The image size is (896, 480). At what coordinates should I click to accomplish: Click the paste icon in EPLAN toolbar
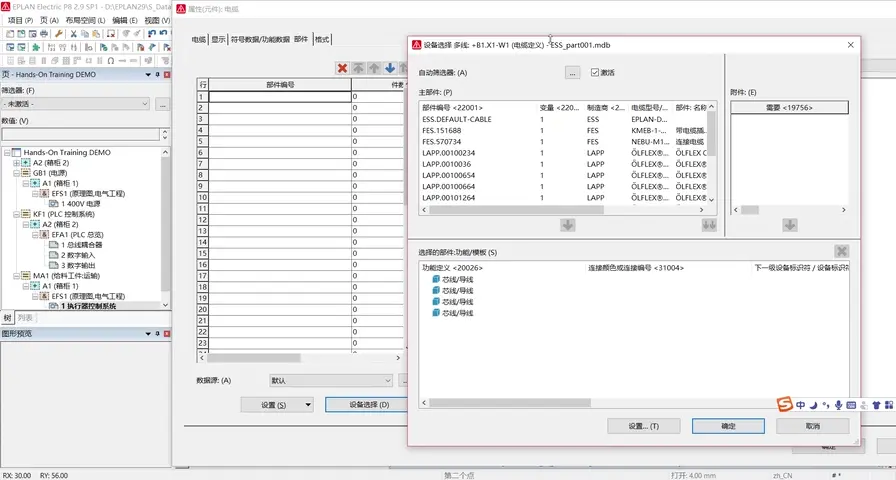tap(96, 34)
